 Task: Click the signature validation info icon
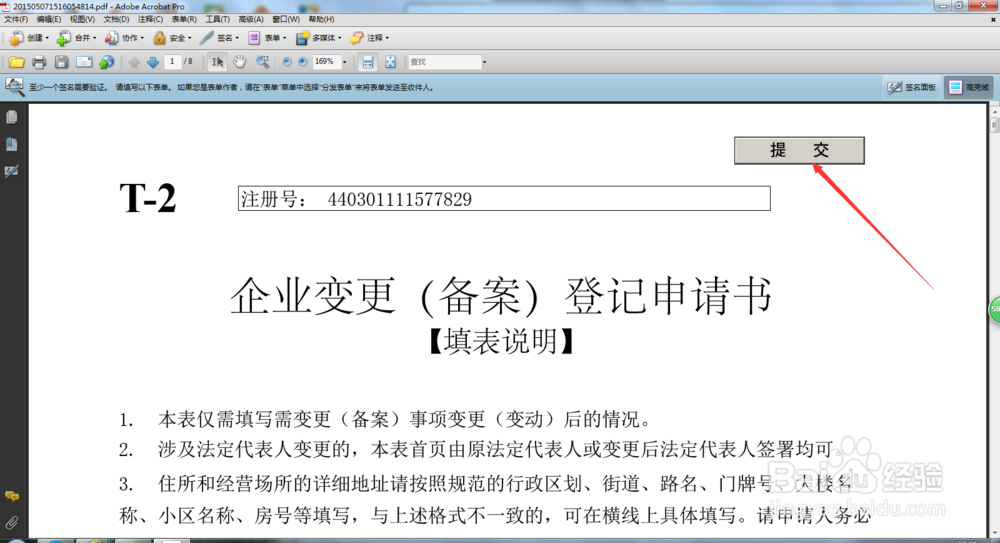coord(14,87)
